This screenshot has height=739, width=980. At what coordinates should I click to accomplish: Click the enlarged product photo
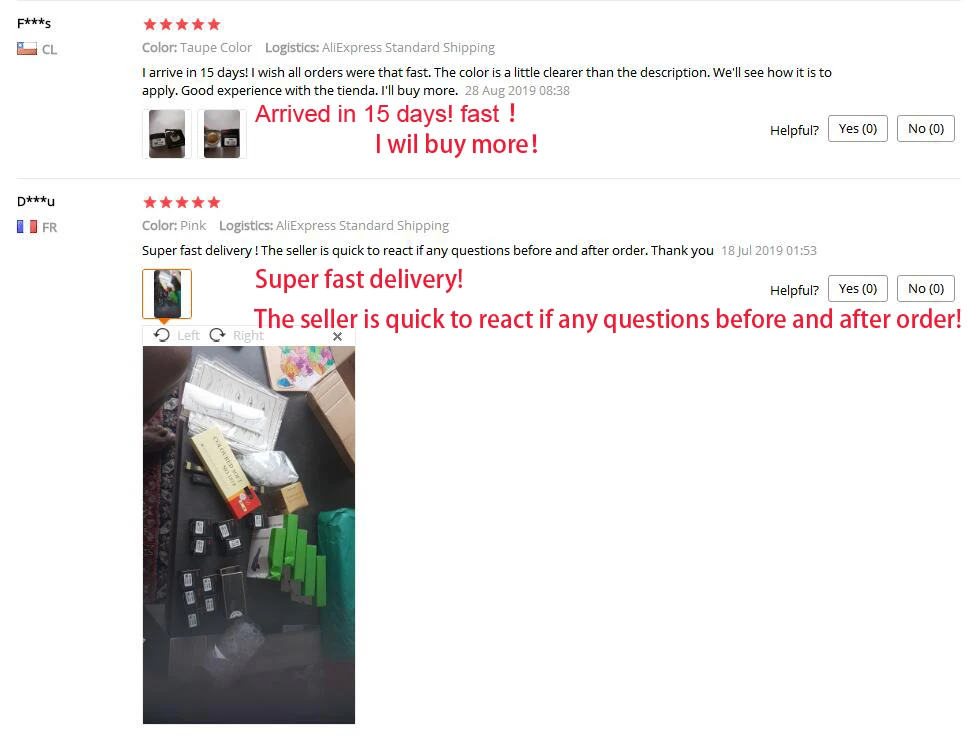coord(249,535)
